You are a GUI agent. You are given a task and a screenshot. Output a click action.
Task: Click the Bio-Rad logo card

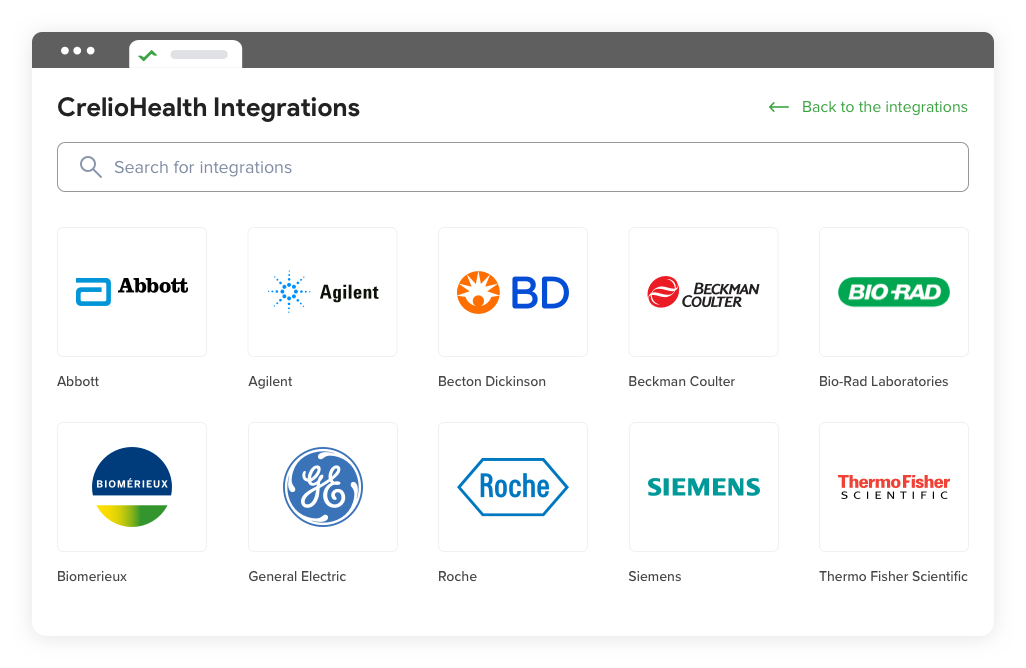click(893, 291)
